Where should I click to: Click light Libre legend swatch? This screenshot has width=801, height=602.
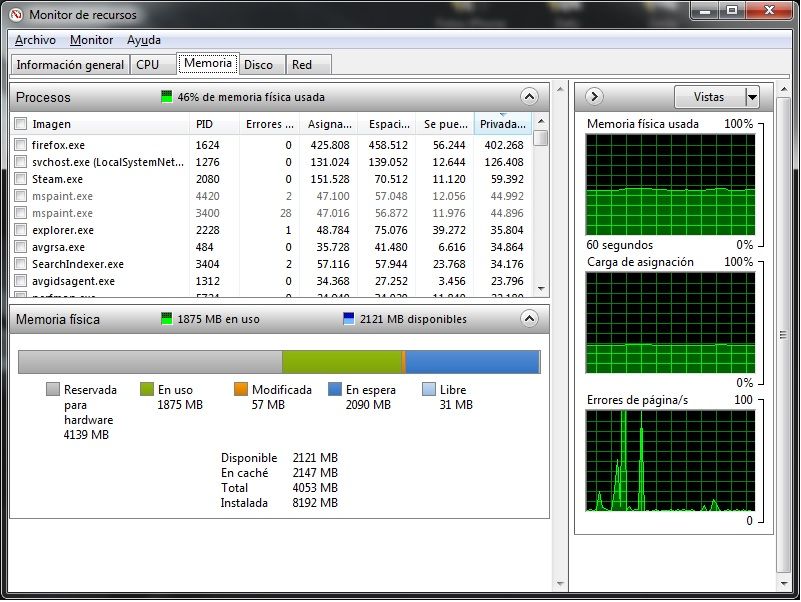click(x=429, y=389)
